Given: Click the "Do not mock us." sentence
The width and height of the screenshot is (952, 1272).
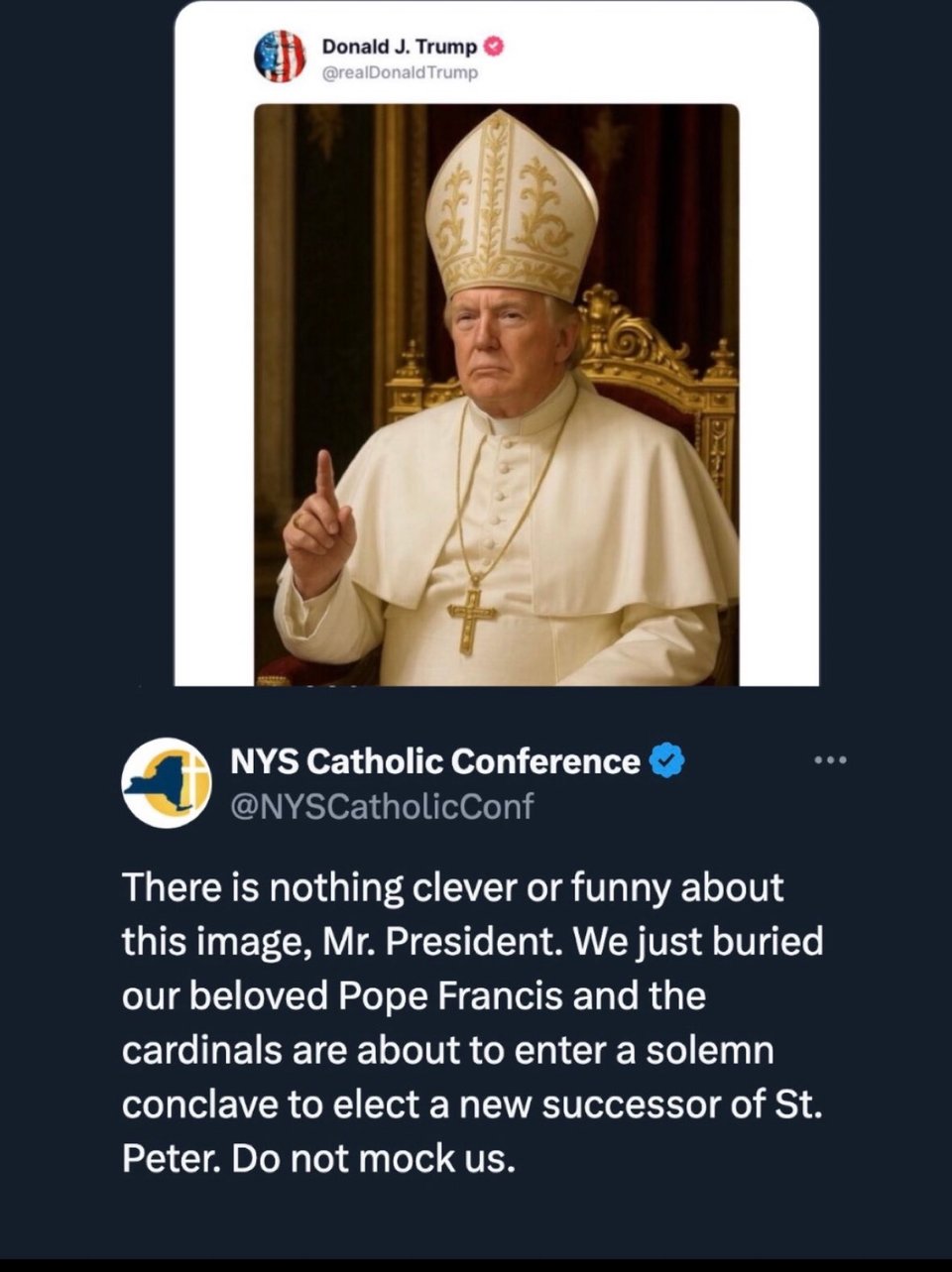Looking at the screenshot, I should 375,1158.
